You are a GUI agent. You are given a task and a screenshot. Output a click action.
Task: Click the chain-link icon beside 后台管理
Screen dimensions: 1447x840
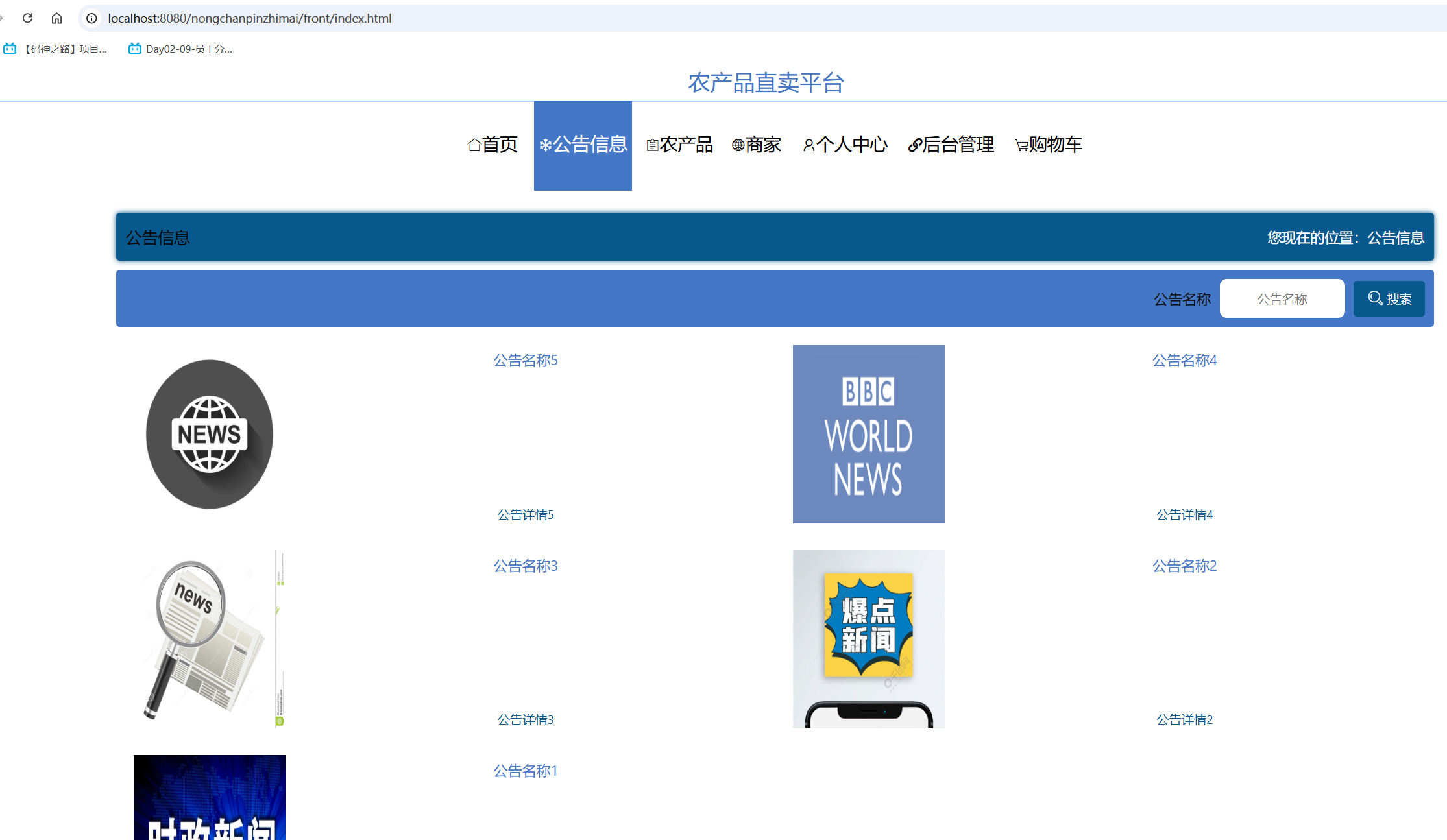[x=914, y=145]
